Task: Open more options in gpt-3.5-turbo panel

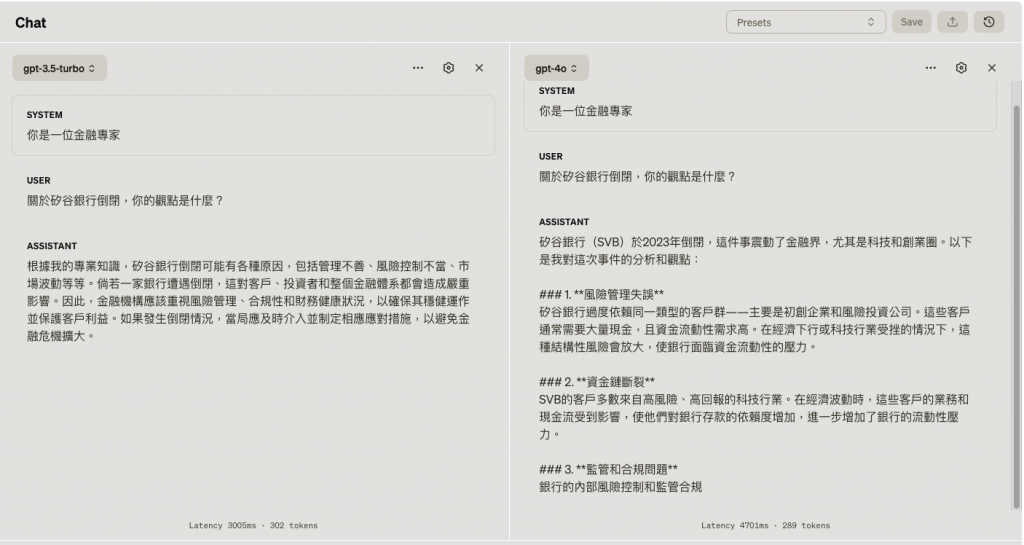Action: coord(418,68)
